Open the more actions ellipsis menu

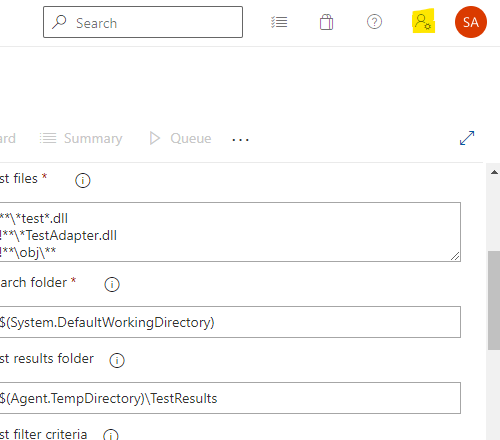[240, 140]
